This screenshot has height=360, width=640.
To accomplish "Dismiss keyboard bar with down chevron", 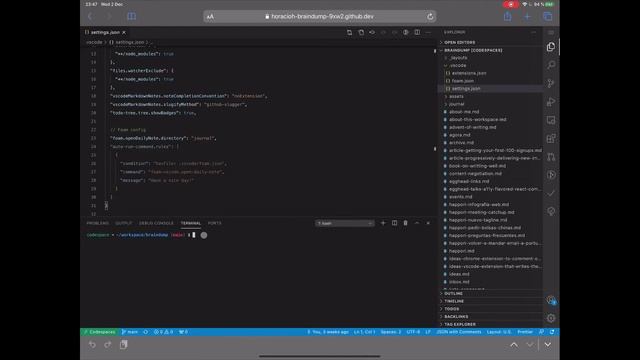I will tap(547, 345).
